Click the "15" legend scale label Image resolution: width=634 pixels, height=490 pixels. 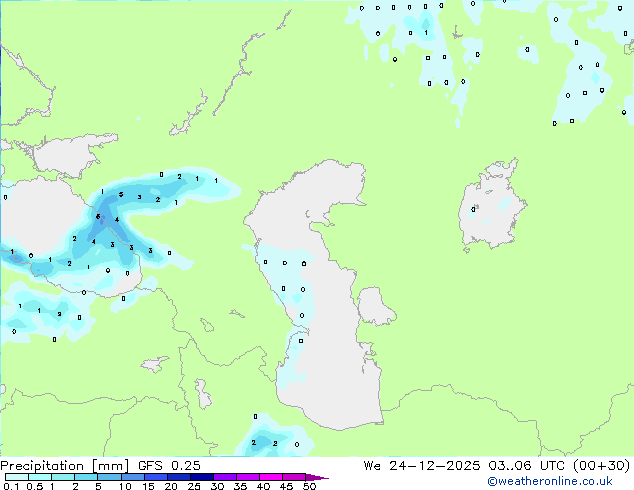pyautogui.click(x=148, y=486)
